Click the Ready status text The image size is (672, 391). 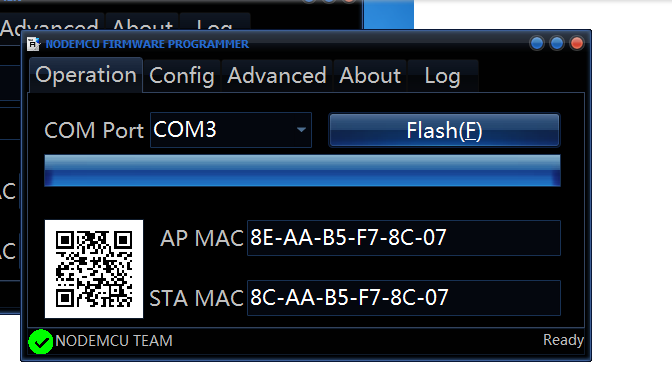pos(563,340)
